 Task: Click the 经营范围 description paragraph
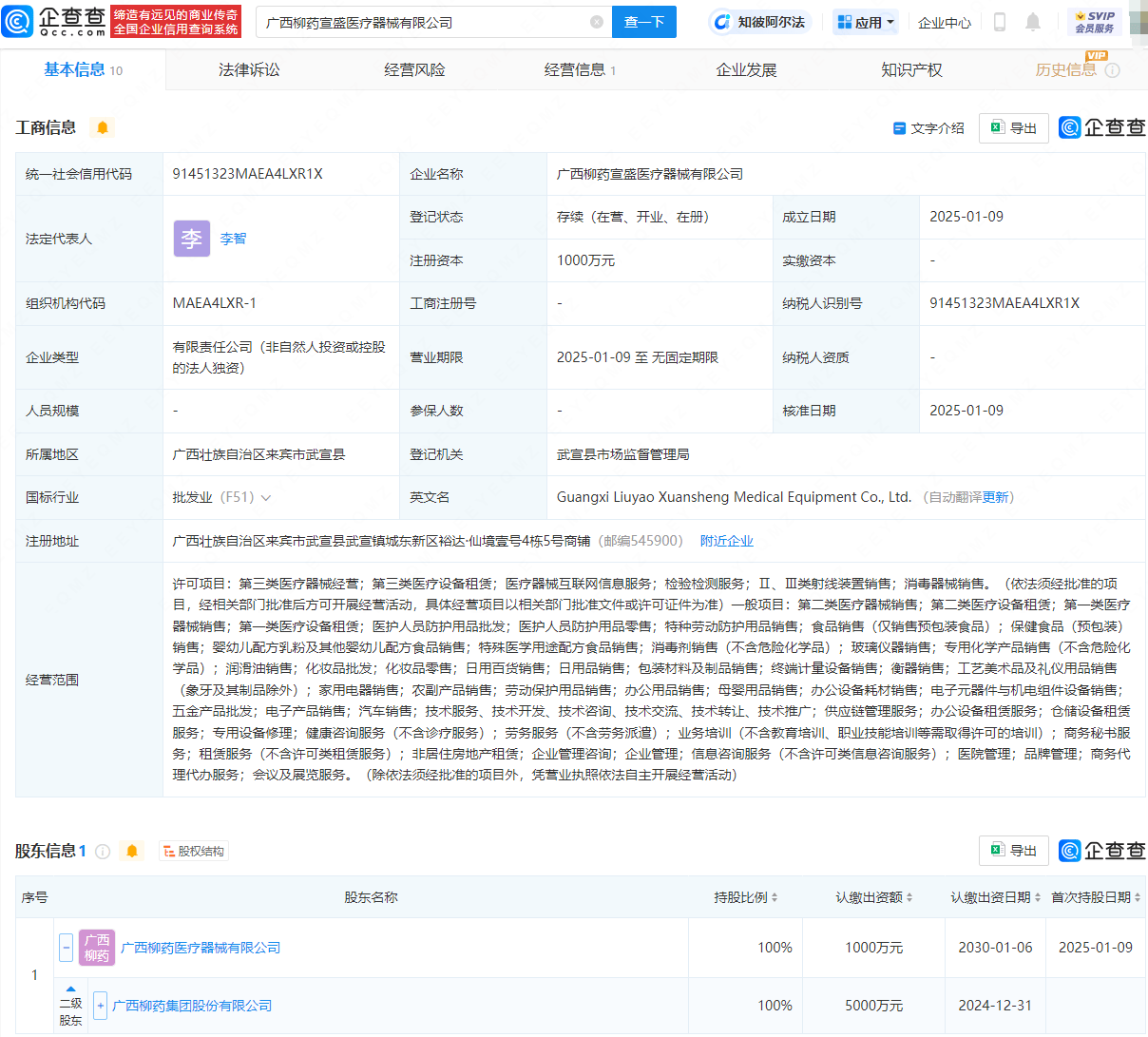tap(652, 680)
